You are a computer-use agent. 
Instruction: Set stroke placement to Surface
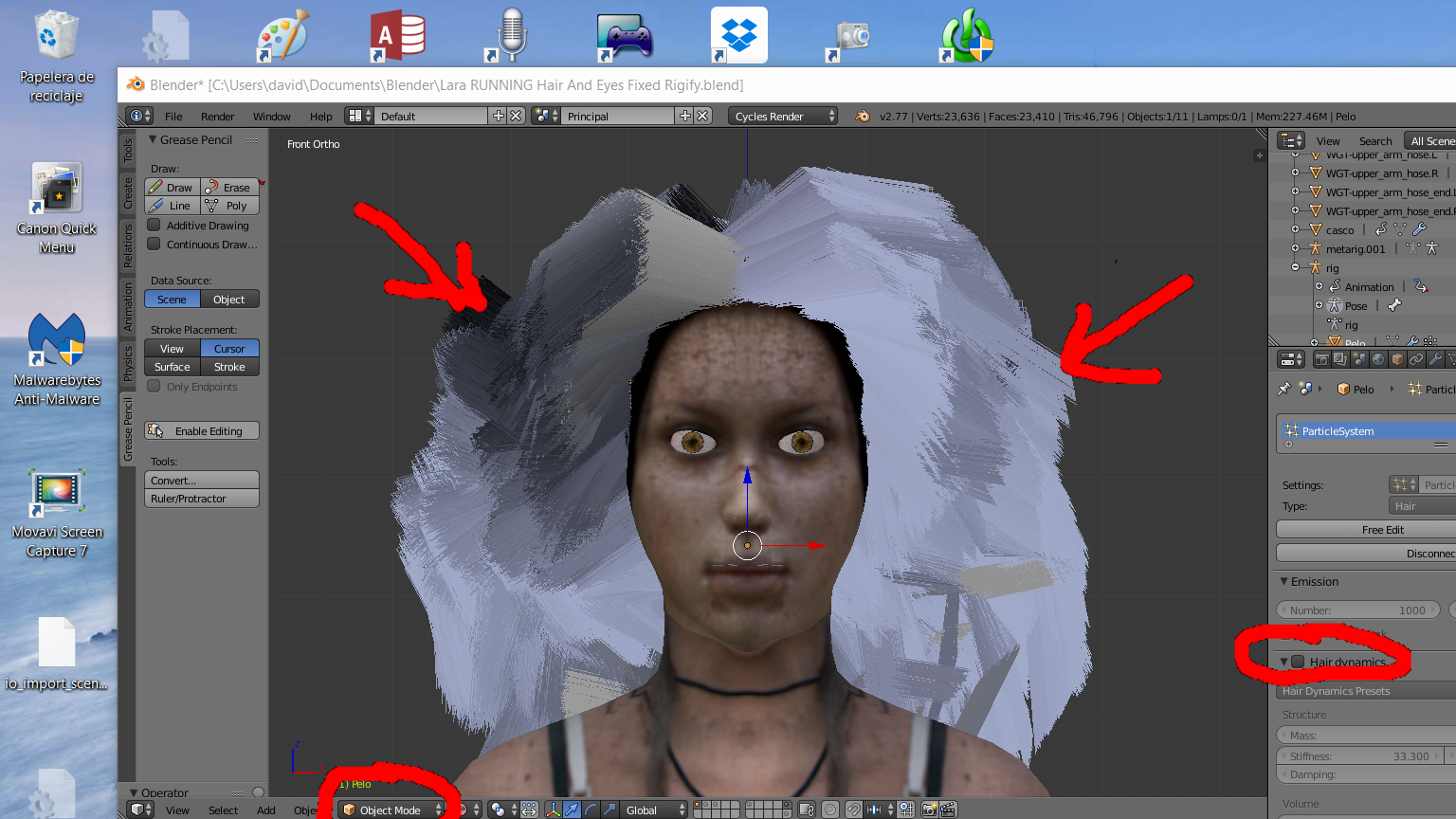(172, 367)
